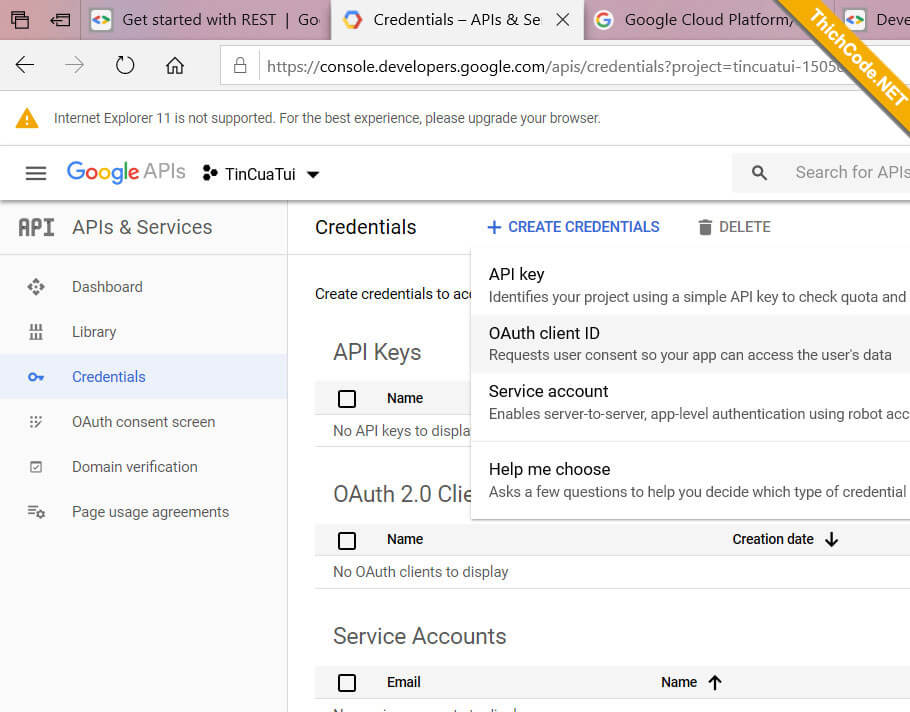The height and width of the screenshot is (712, 910).
Task: Open Domain verification page
Action: (x=143, y=467)
